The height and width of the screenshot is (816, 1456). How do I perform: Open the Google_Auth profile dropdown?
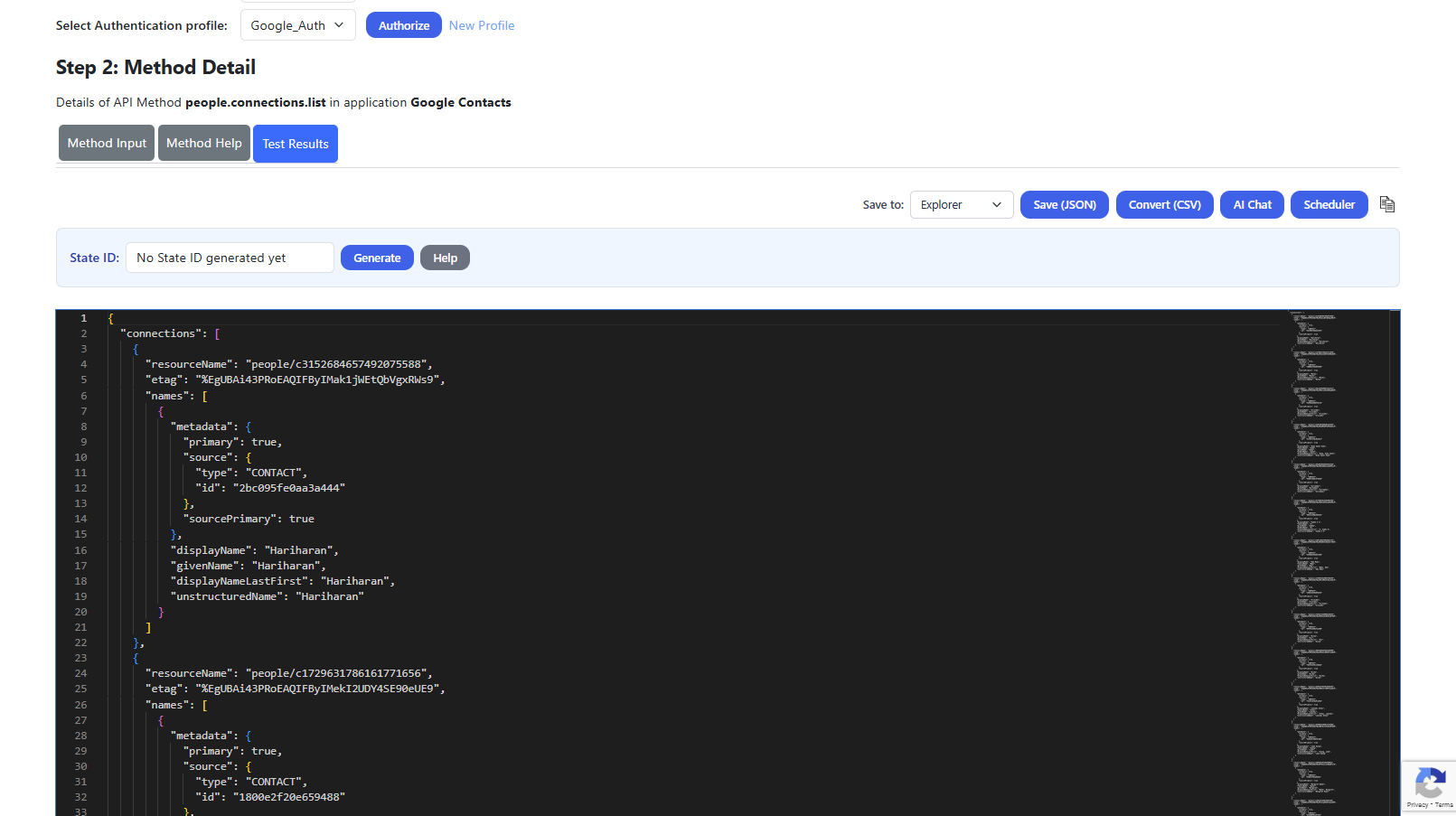(297, 25)
